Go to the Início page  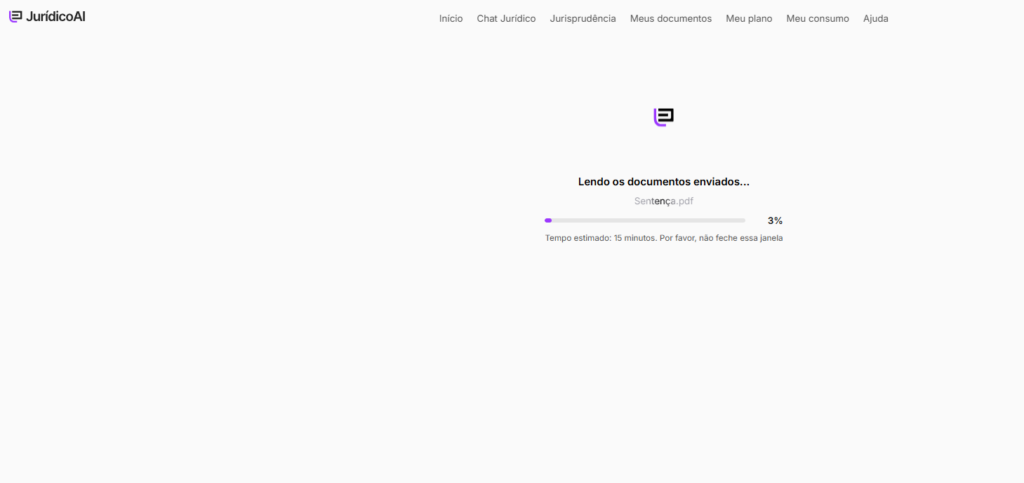pos(450,18)
